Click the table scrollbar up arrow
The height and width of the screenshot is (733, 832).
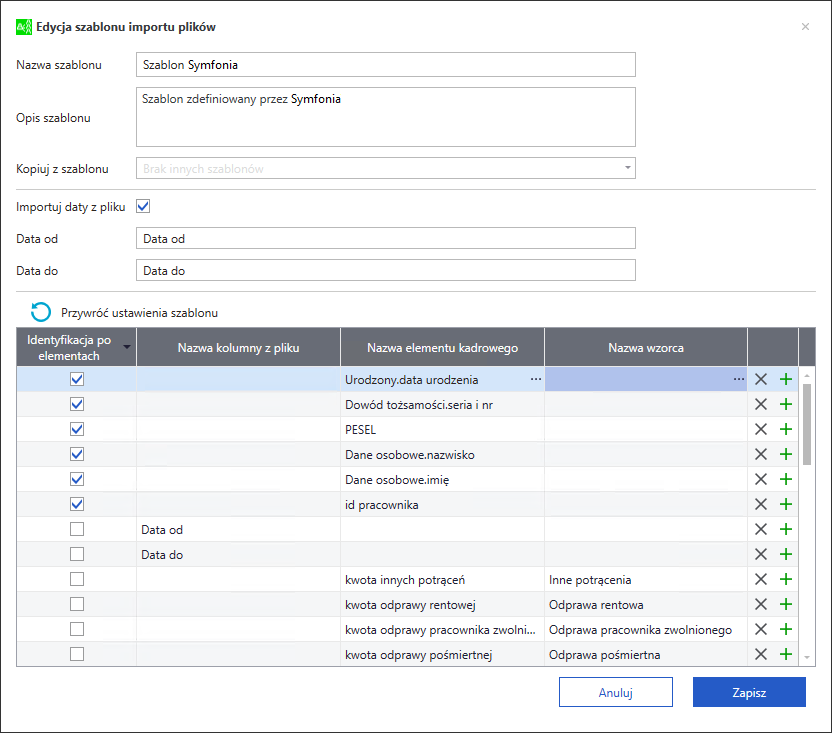coord(807,375)
